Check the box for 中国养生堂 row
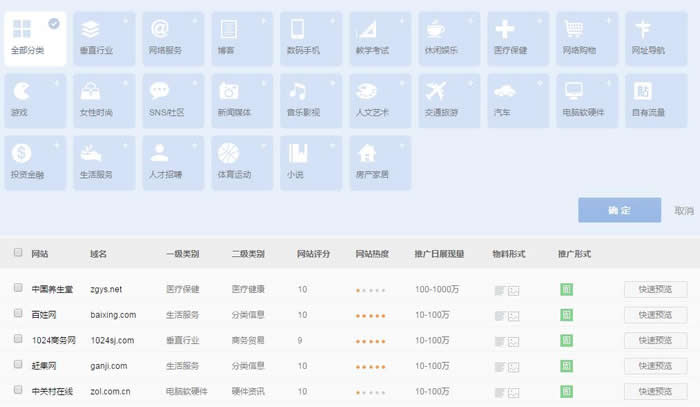Screen dimensions: 700x407 [18, 288]
